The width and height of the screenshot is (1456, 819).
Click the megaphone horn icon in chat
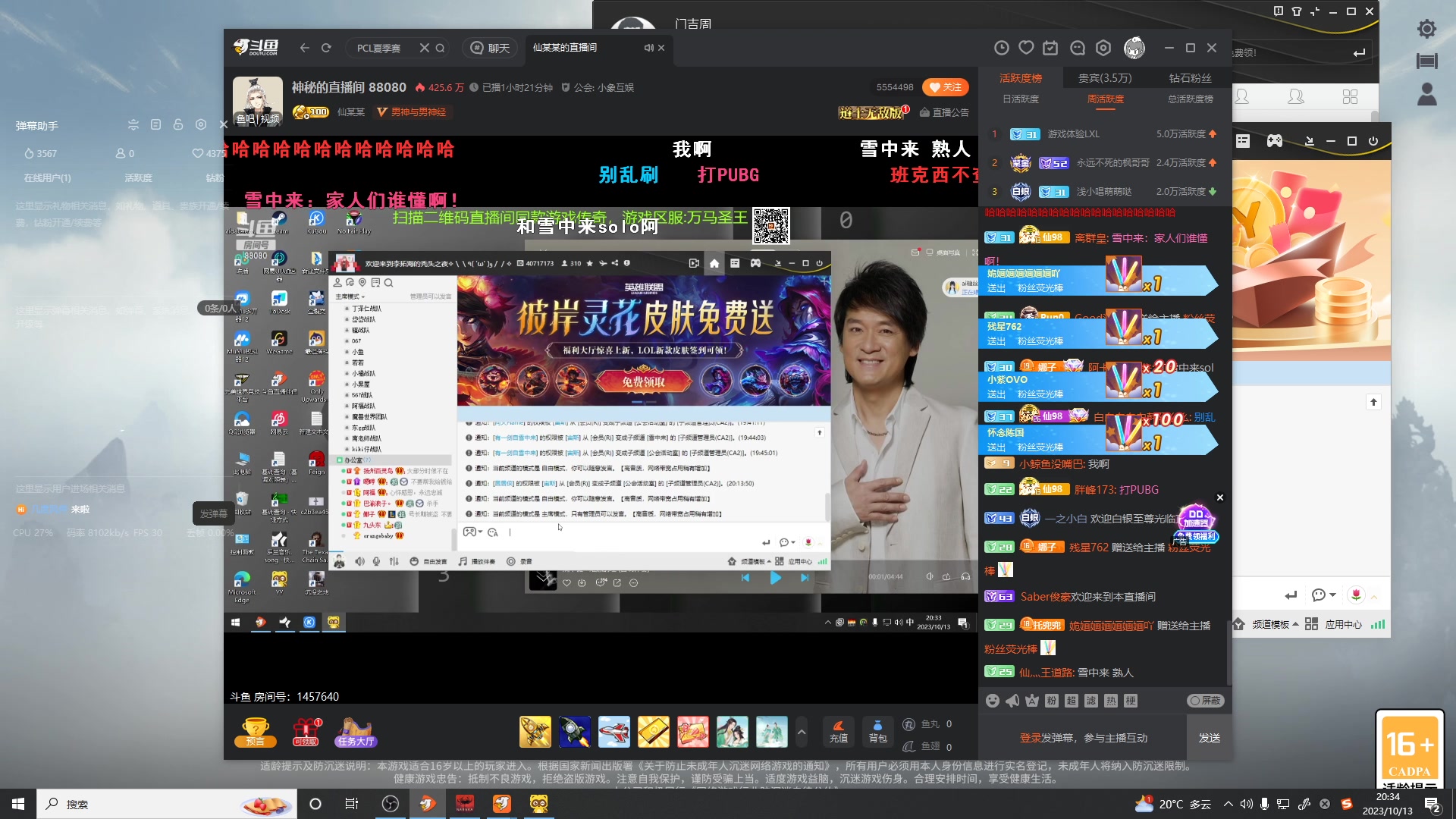click(1012, 701)
